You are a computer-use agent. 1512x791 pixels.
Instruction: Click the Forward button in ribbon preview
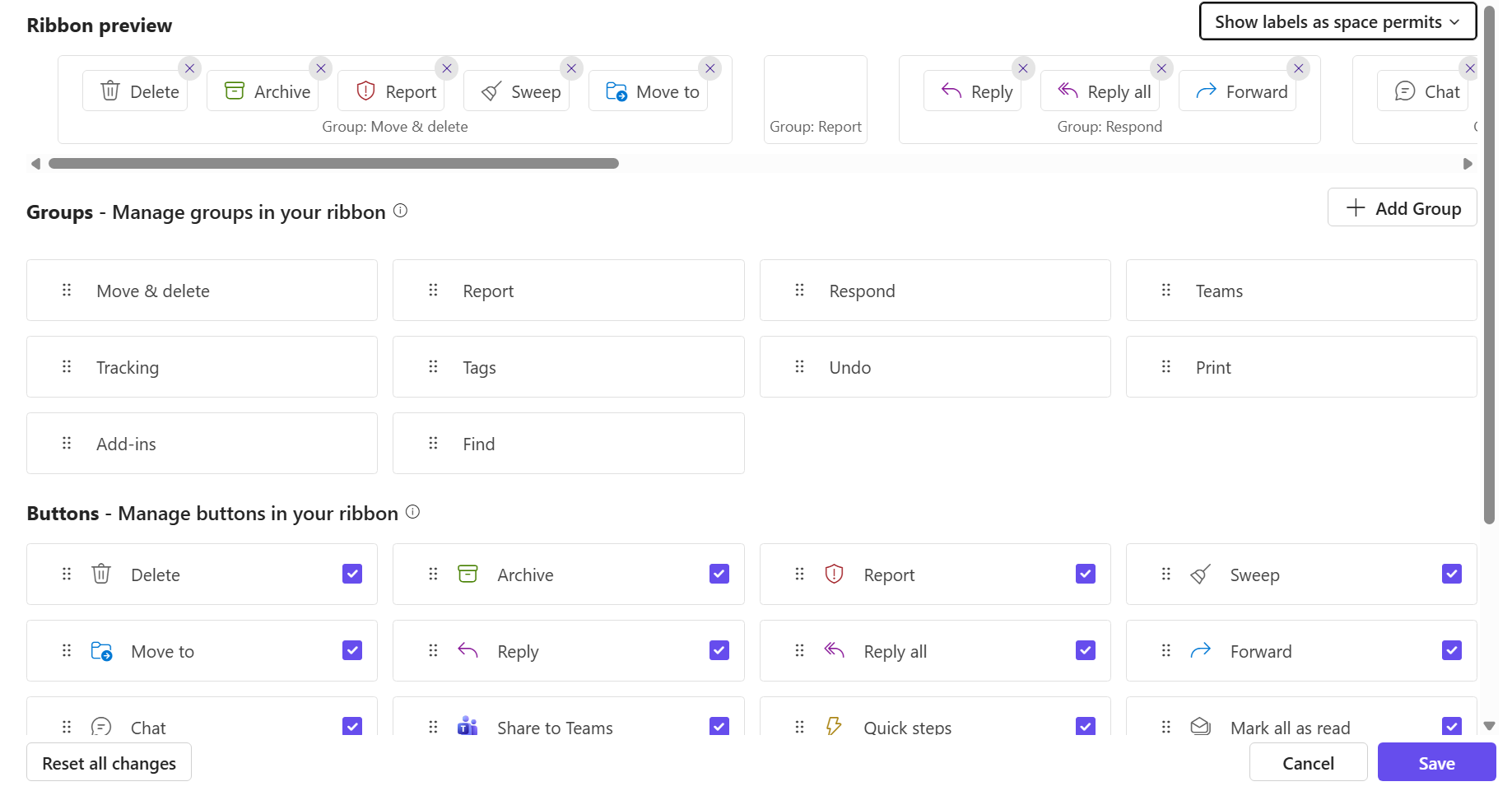[x=1237, y=91]
